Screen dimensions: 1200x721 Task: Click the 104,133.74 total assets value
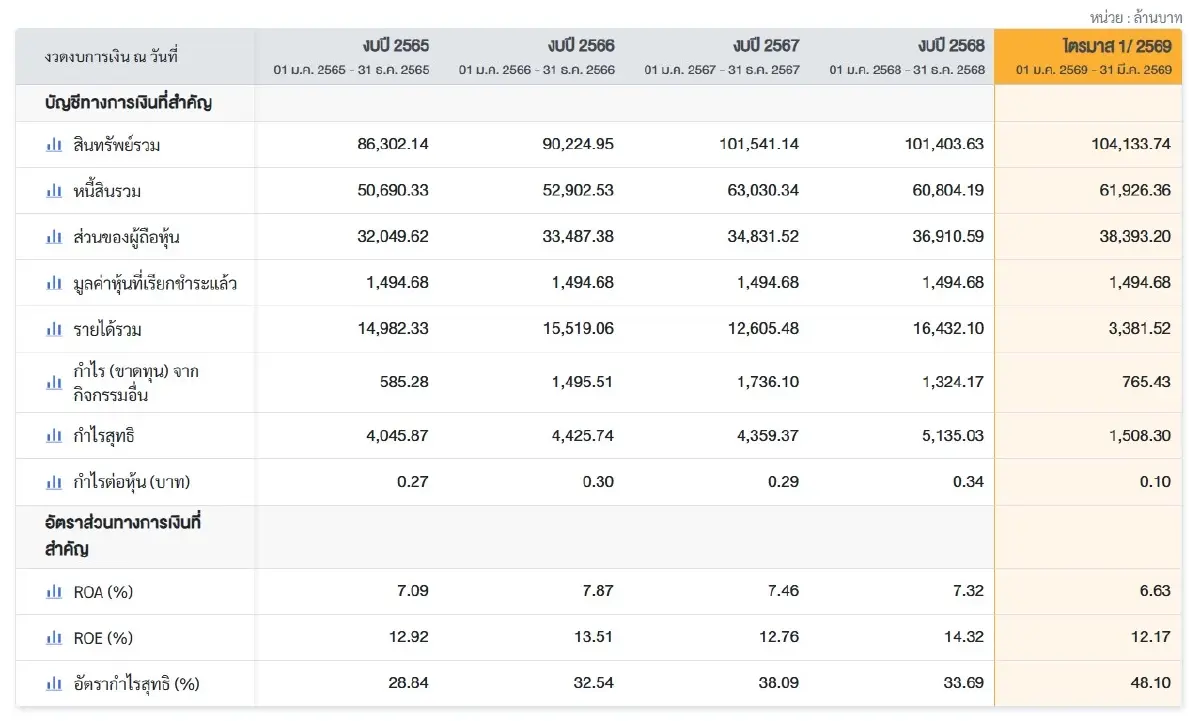pyautogui.click(x=1131, y=144)
